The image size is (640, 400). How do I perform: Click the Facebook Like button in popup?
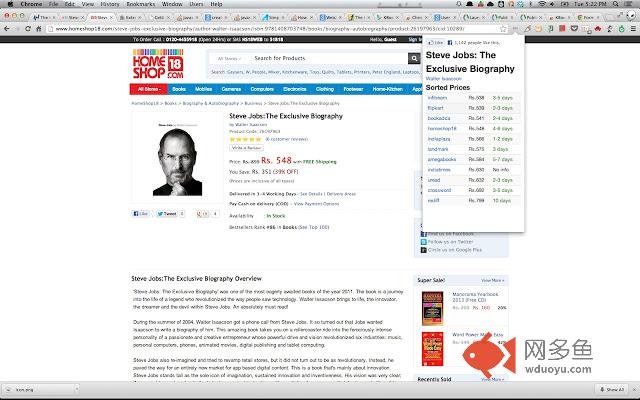click(x=435, y=42)
